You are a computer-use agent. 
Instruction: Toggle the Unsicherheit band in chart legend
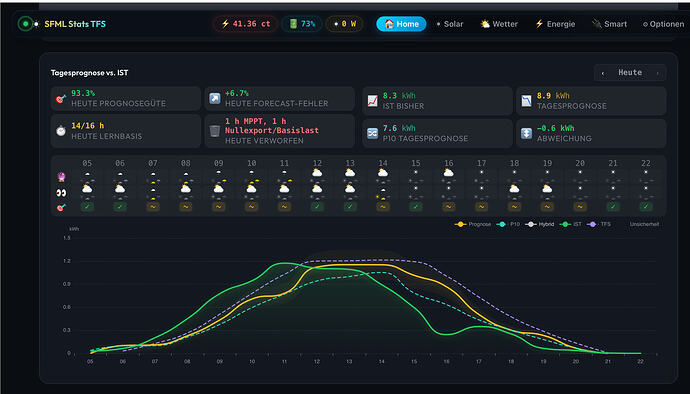(644, 224)
